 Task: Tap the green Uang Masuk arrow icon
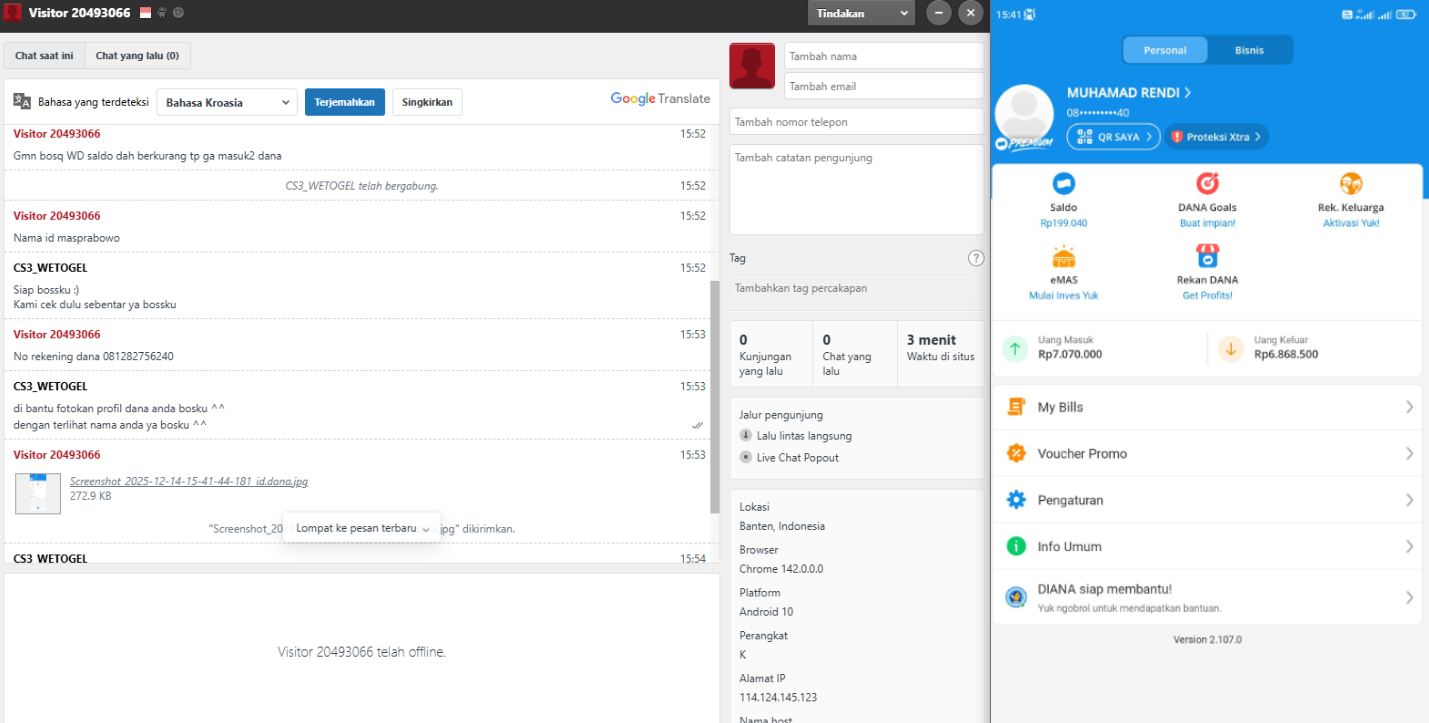pos(1015,348)
